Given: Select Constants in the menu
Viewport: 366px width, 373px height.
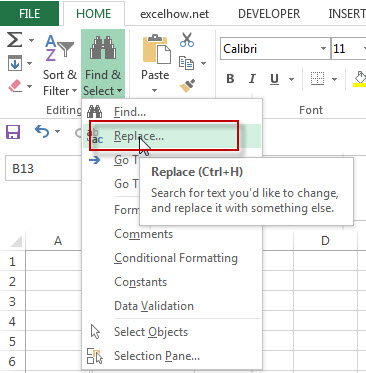Looking at the screenshot, I should click(172, 282).
